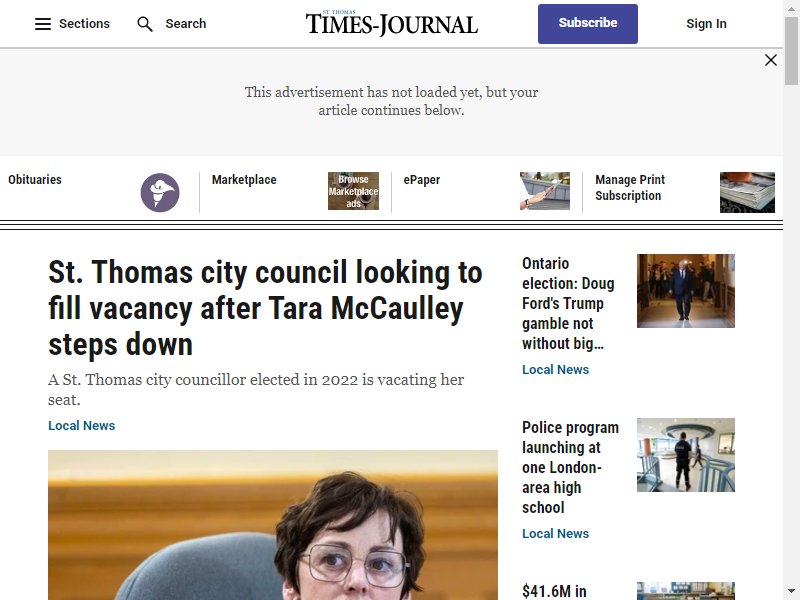The image size is (800, 600).
Task: Open Browse Marketplace ads thumbnail
Action: pos(353,191)
